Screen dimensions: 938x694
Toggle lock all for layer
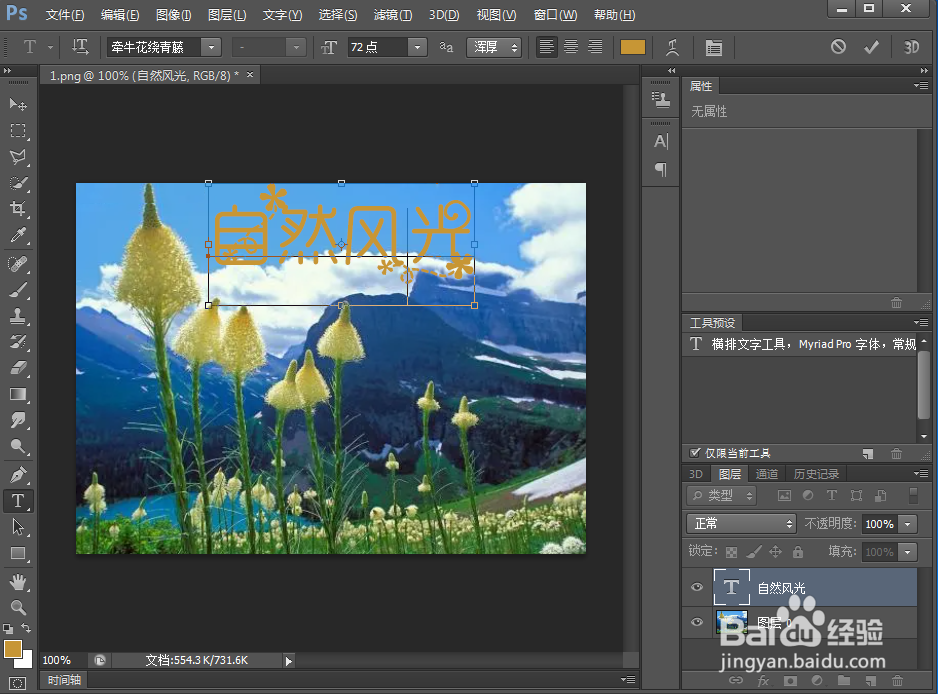pos(798,552)
